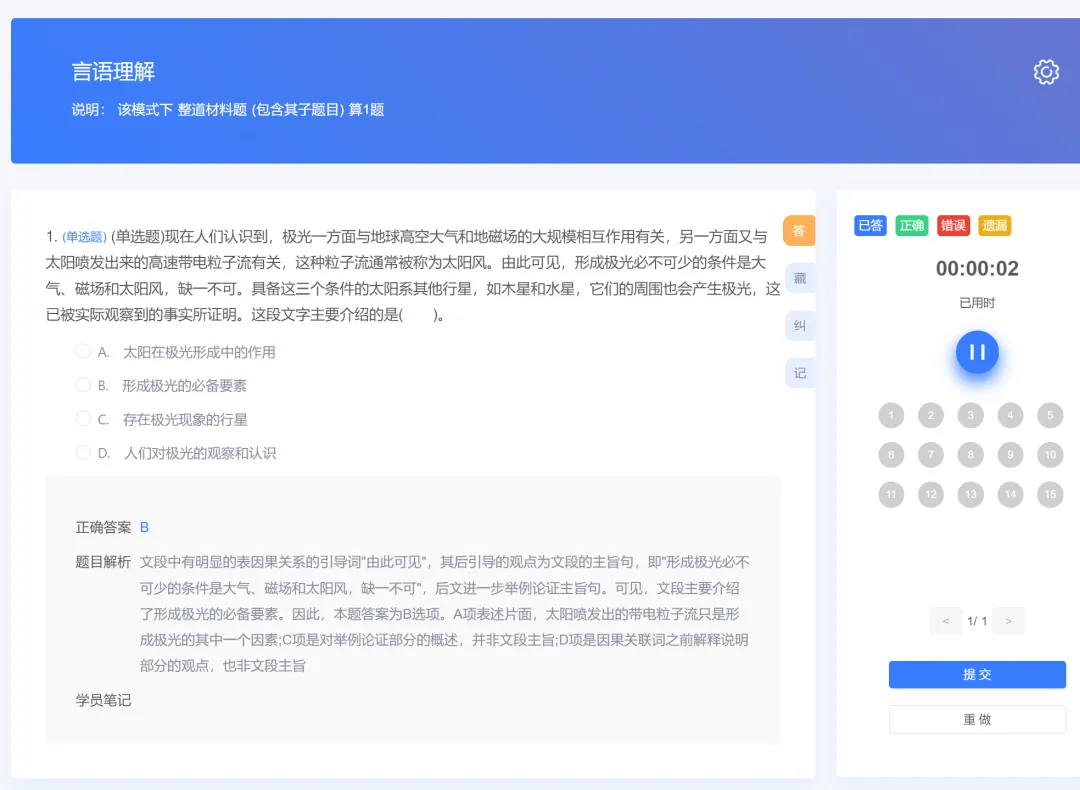1080x790 pixels.
Task: Jump to question number 2
Action: coord(931,415)
